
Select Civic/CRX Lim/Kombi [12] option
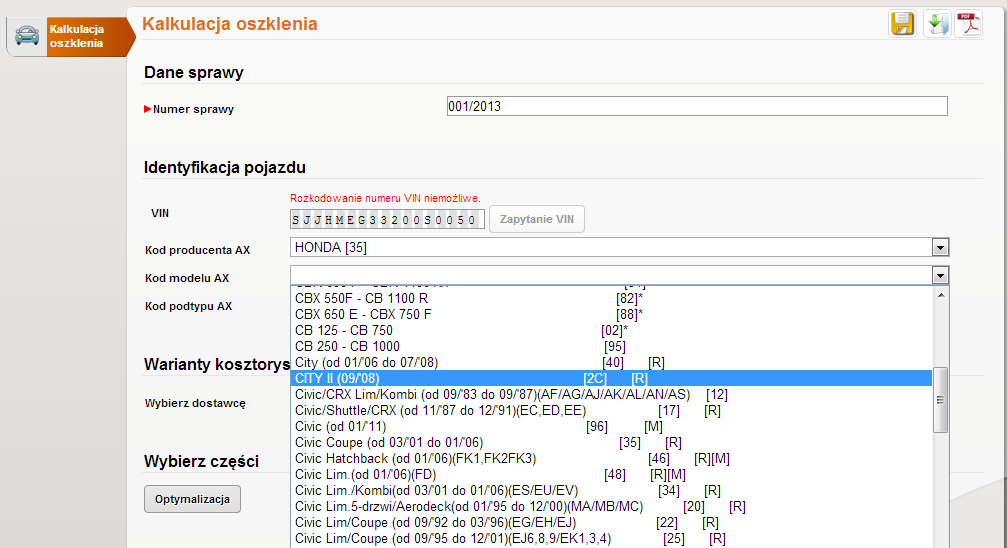tap(611, 394)
